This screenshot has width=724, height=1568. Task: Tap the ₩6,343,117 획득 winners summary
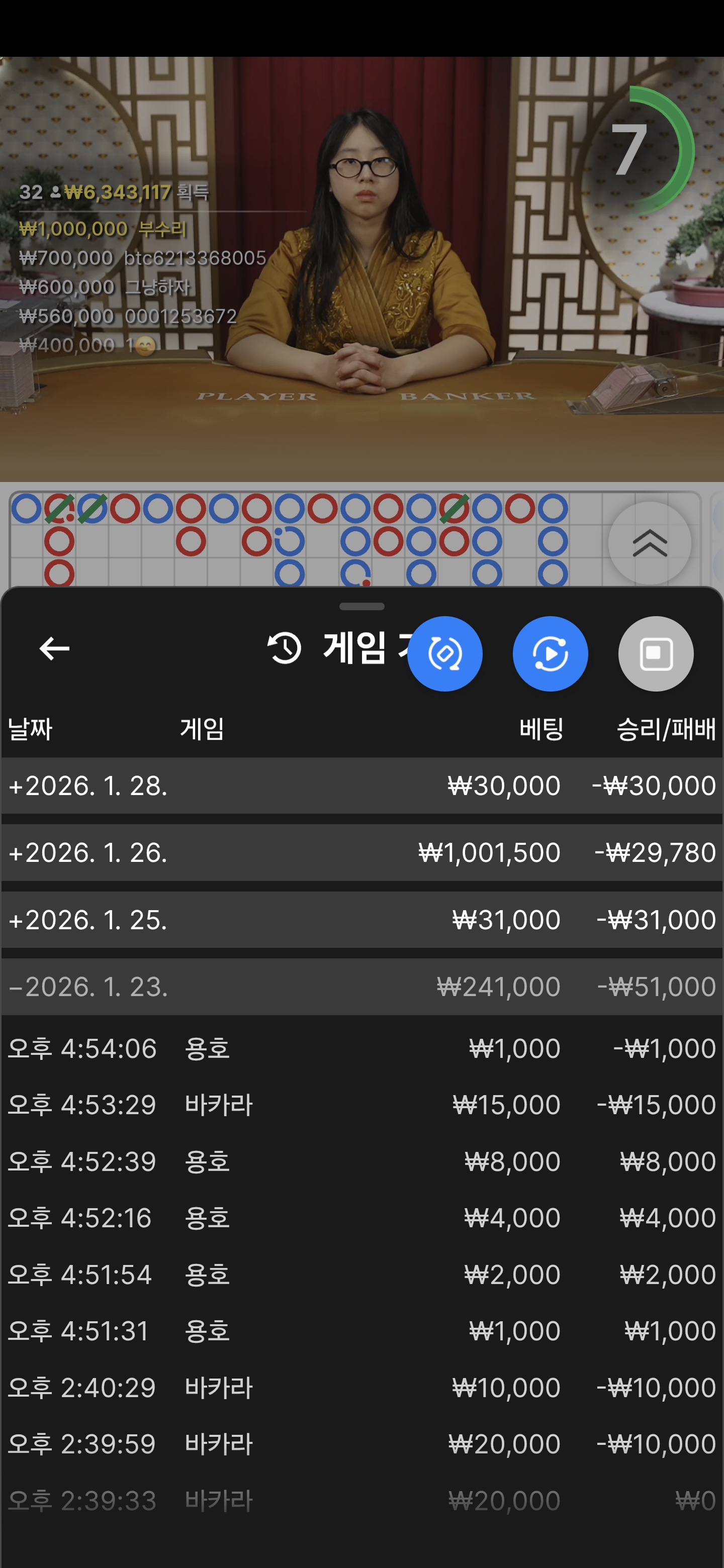[114, 192]
